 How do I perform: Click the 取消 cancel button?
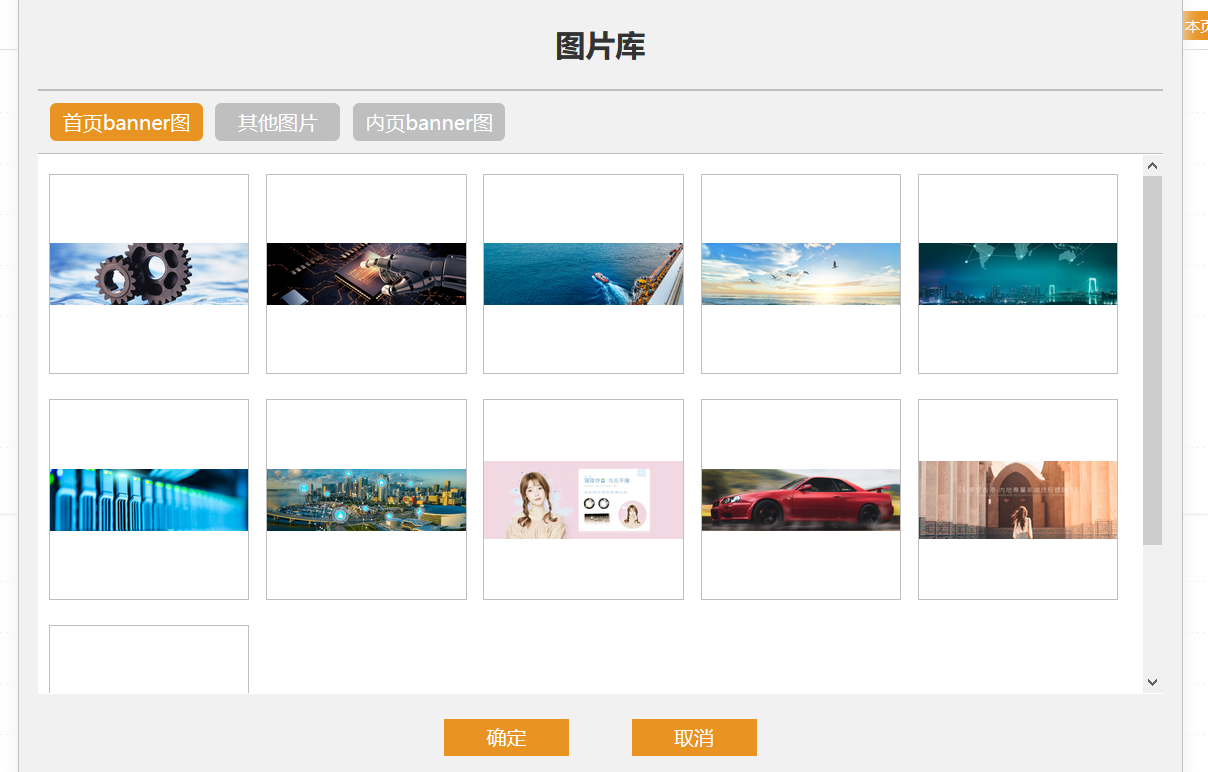[694, 737]
